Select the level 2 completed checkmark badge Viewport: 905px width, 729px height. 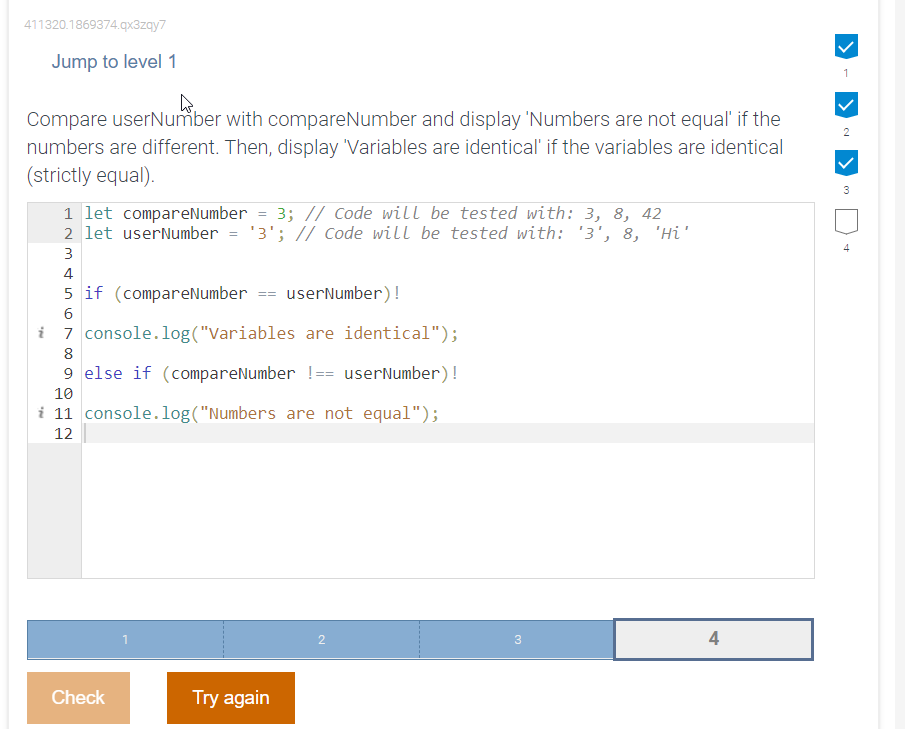tap(846, 104)
